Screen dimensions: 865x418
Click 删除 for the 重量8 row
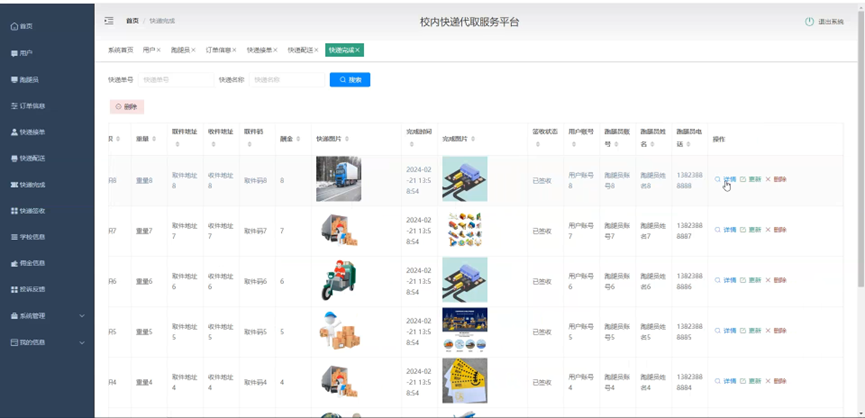[776, 179]
